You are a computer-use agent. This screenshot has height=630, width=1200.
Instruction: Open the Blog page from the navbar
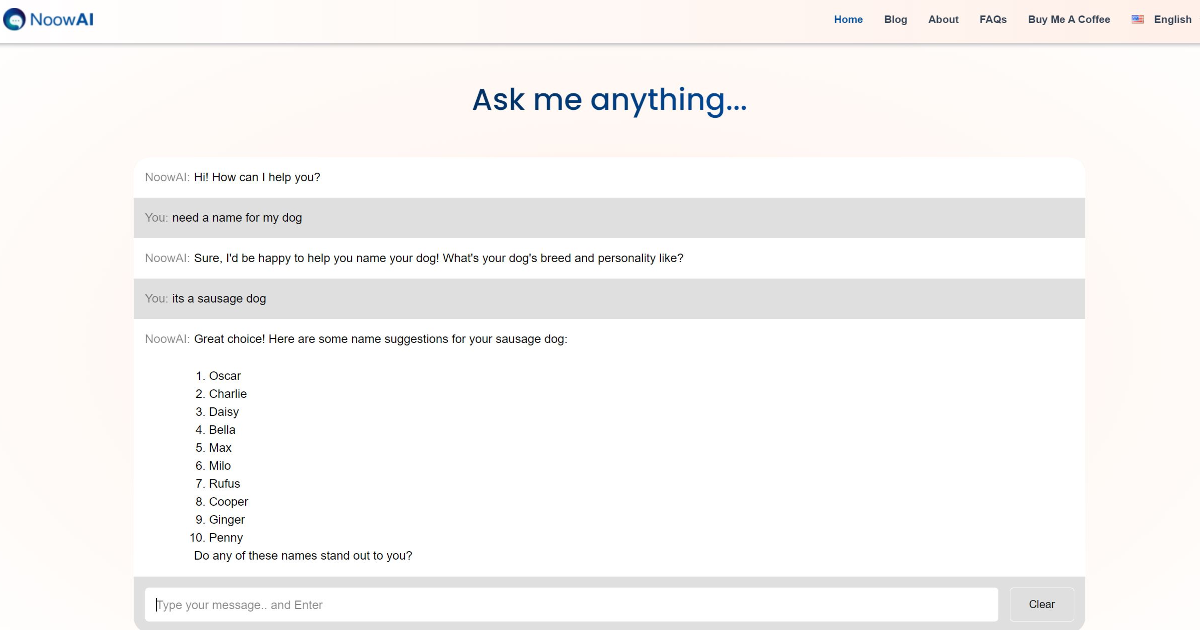[x=895, y=19]
